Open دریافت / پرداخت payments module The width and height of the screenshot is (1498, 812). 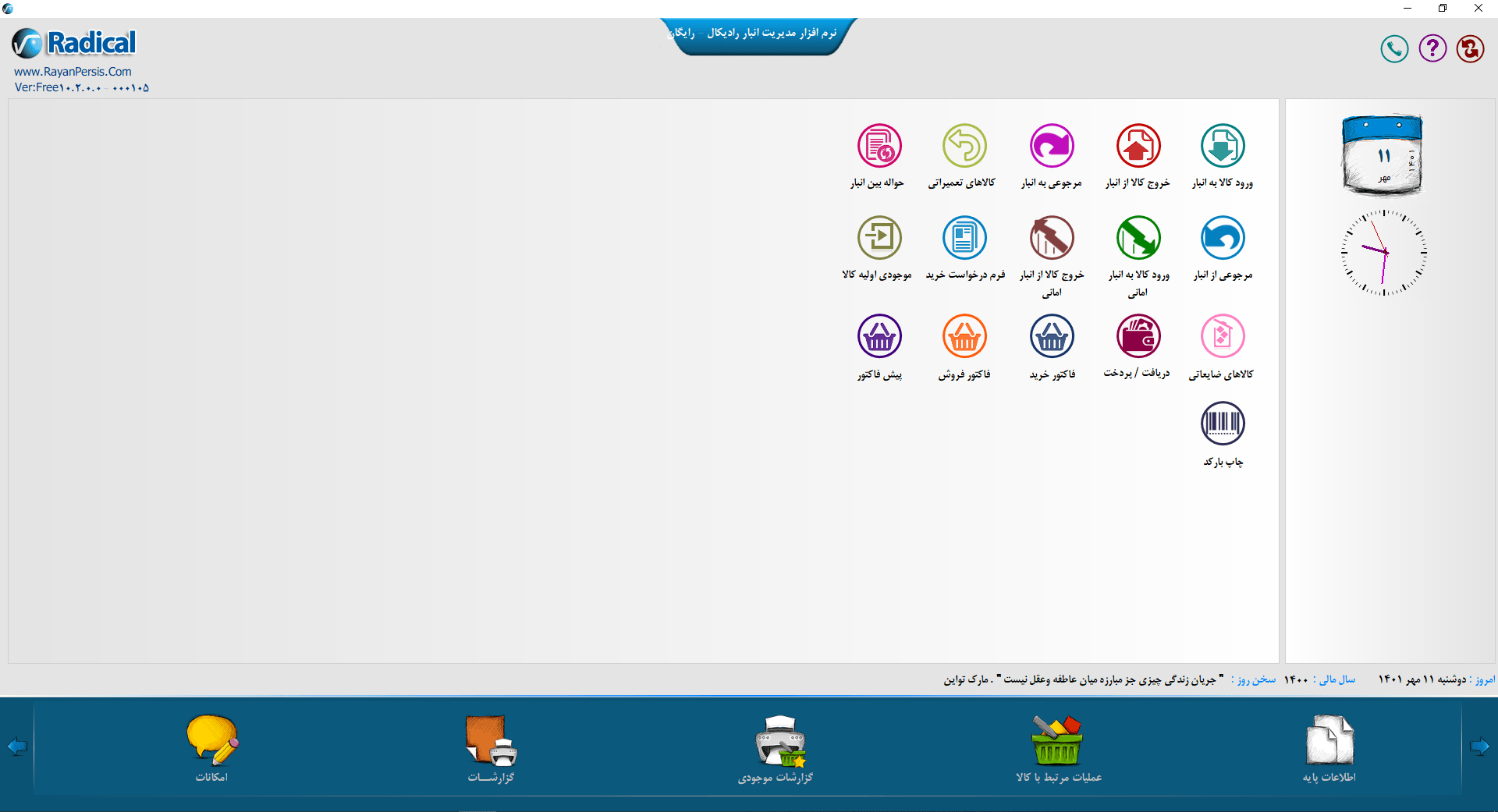(x=1138, y=337)
